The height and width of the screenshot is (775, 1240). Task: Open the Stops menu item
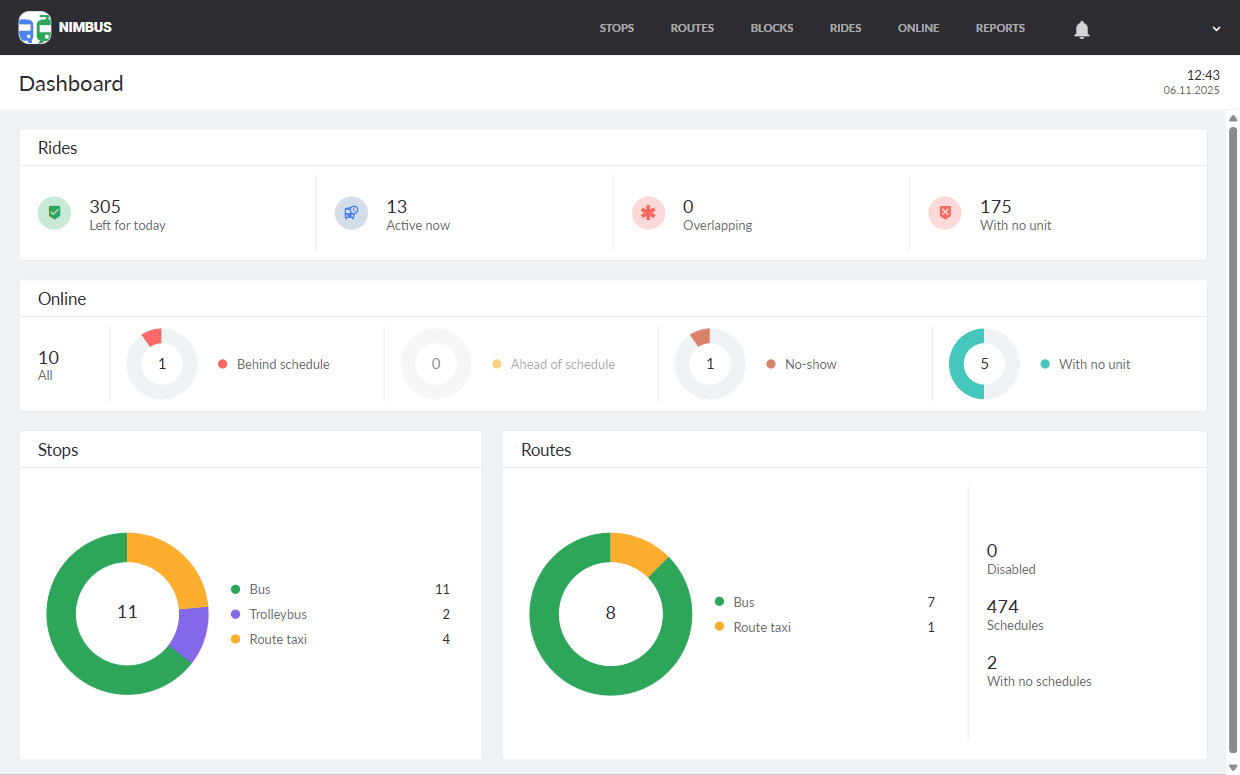point(617,28)
